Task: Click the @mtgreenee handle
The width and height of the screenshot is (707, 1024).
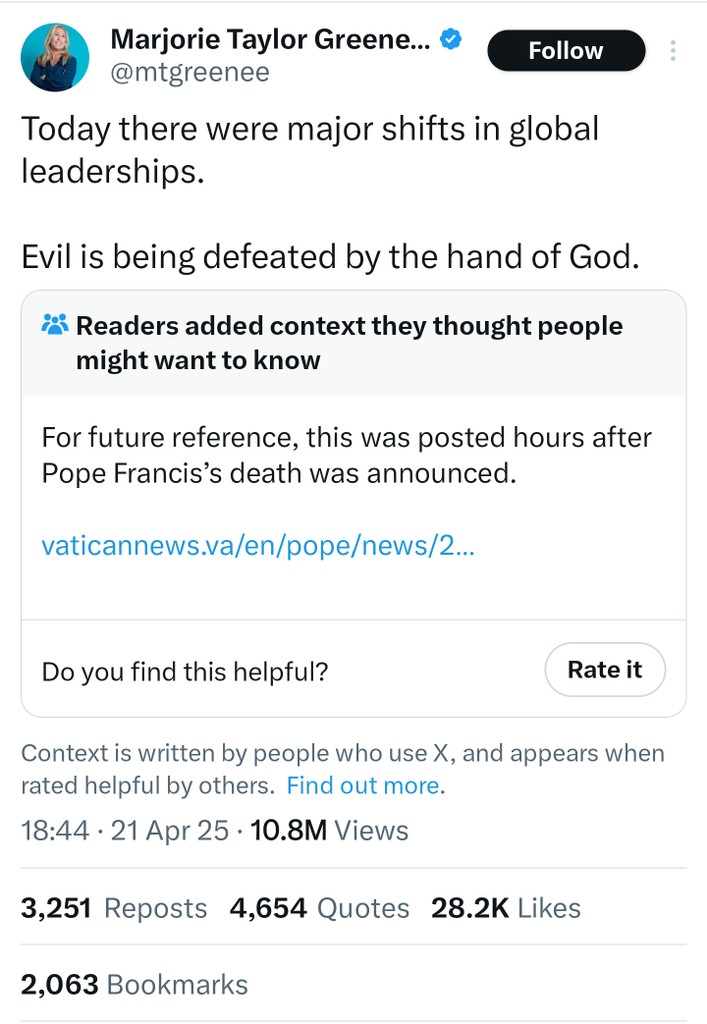Action: point(190,73)
